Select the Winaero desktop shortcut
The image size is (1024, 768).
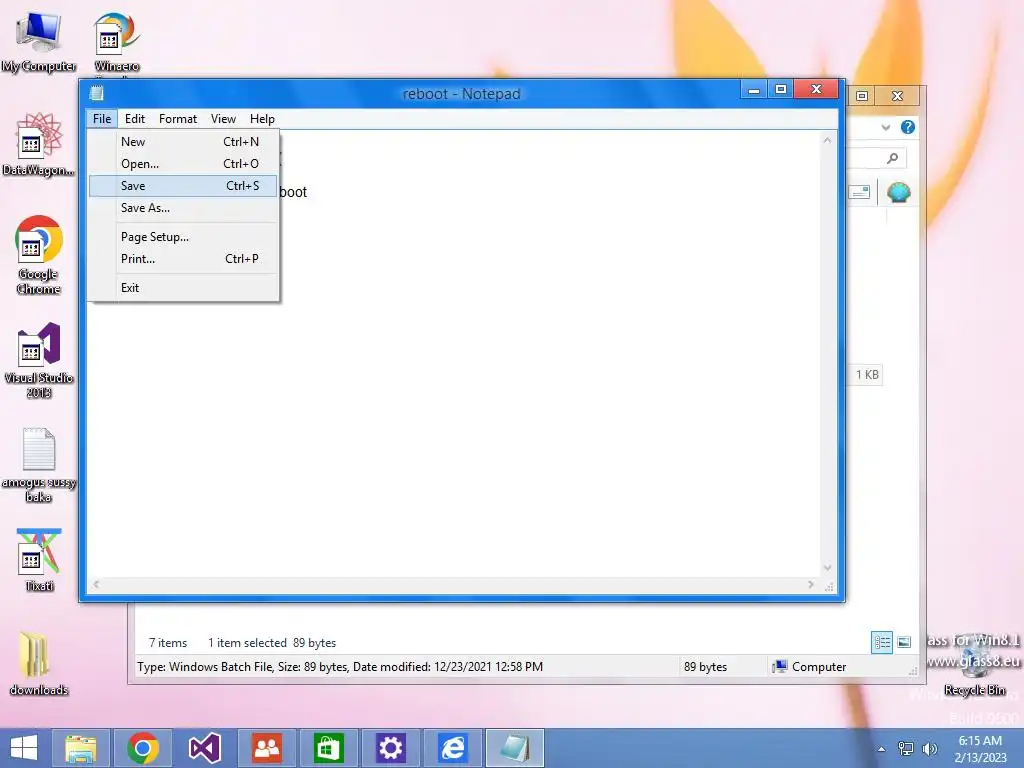pos(116,42)
